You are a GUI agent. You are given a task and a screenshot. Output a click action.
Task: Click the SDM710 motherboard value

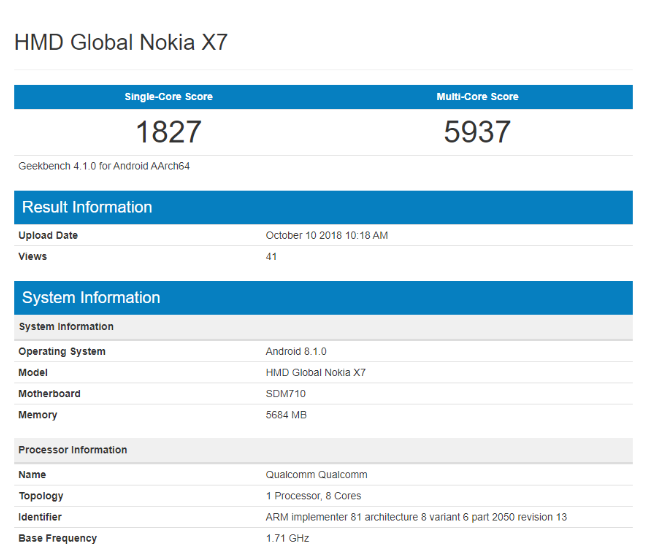[x=286, y=394]
